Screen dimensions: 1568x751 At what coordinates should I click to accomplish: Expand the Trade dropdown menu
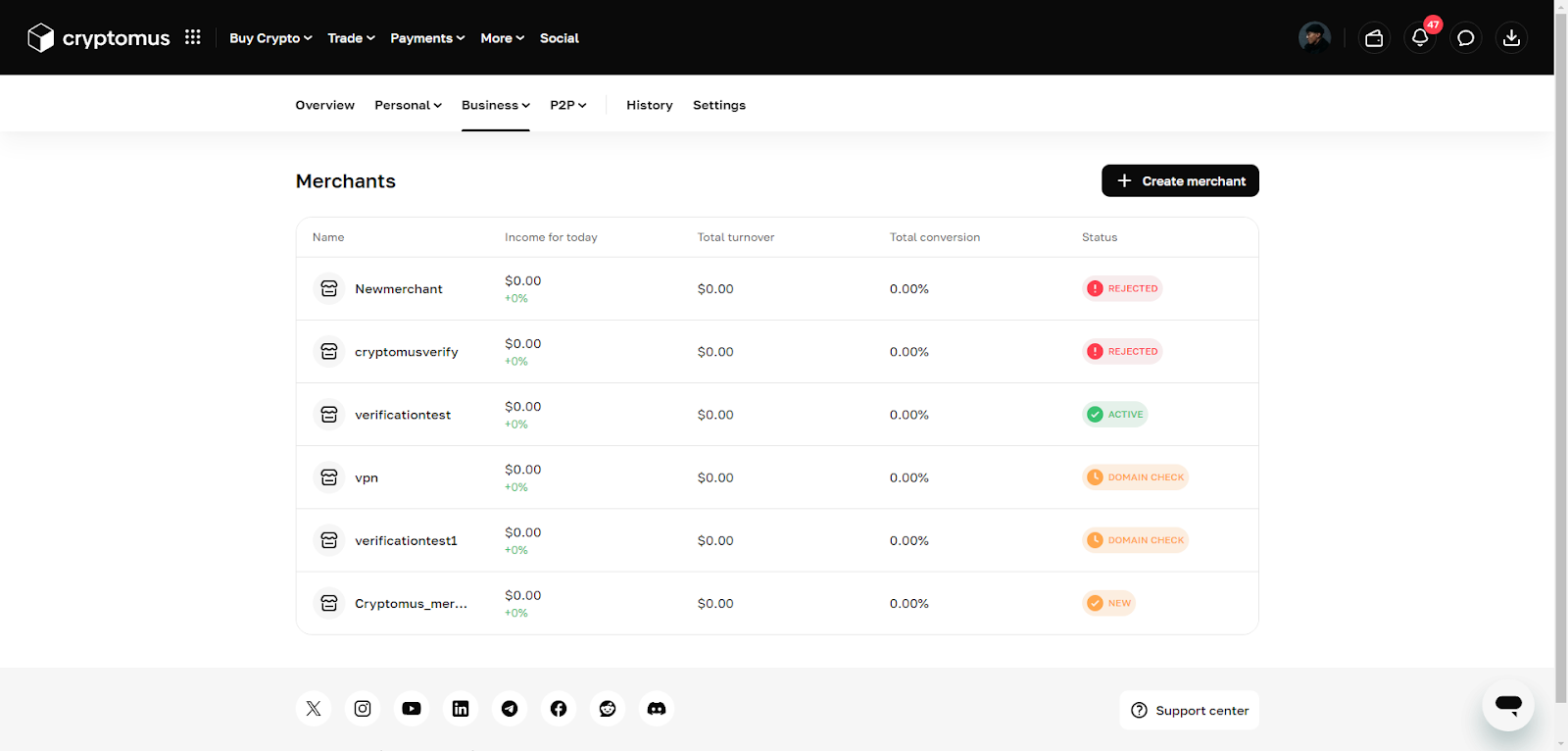click(351, 38)
